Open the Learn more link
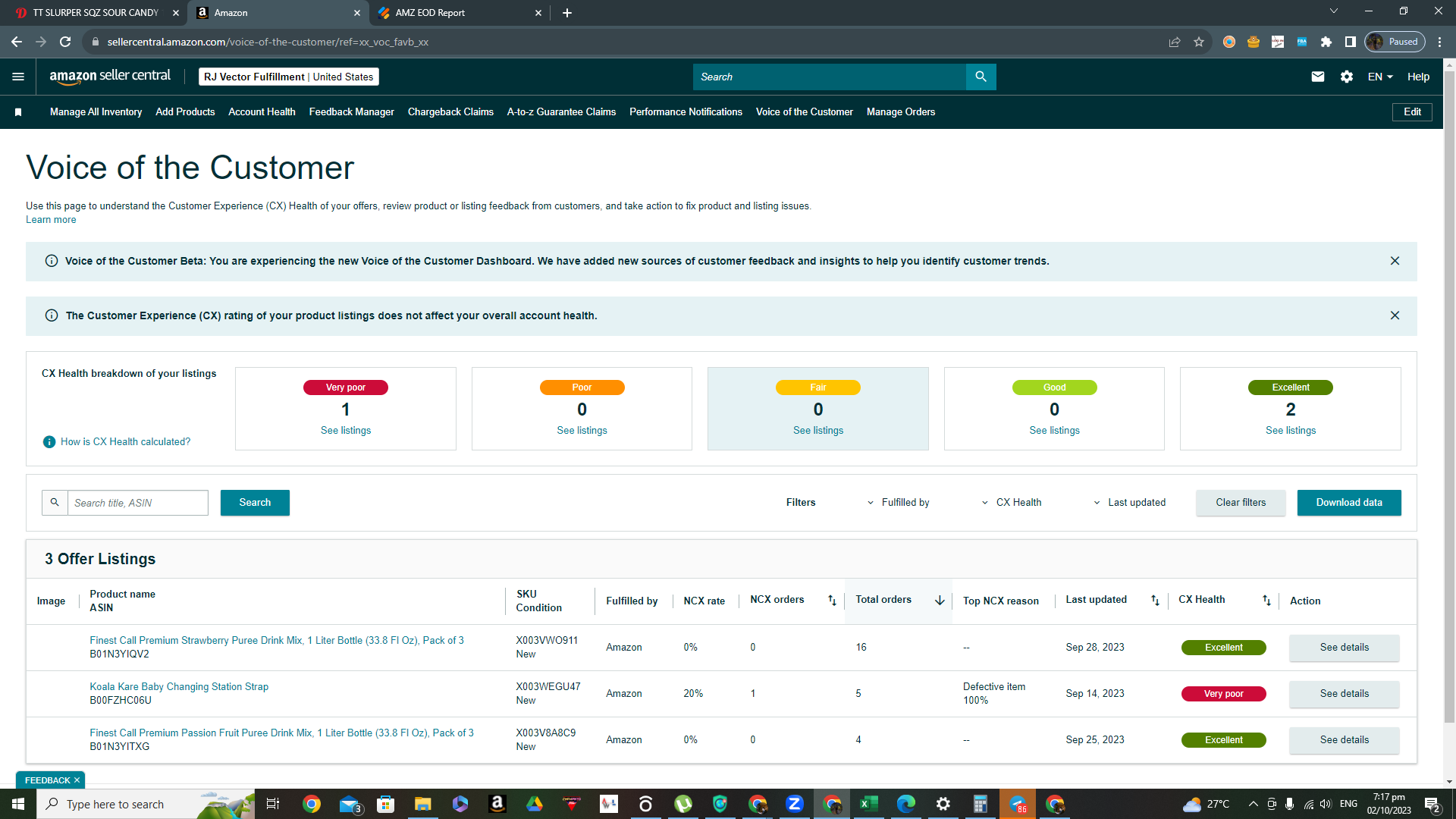Viewport: 1456px width, 819px height. (x=51, y=220)
